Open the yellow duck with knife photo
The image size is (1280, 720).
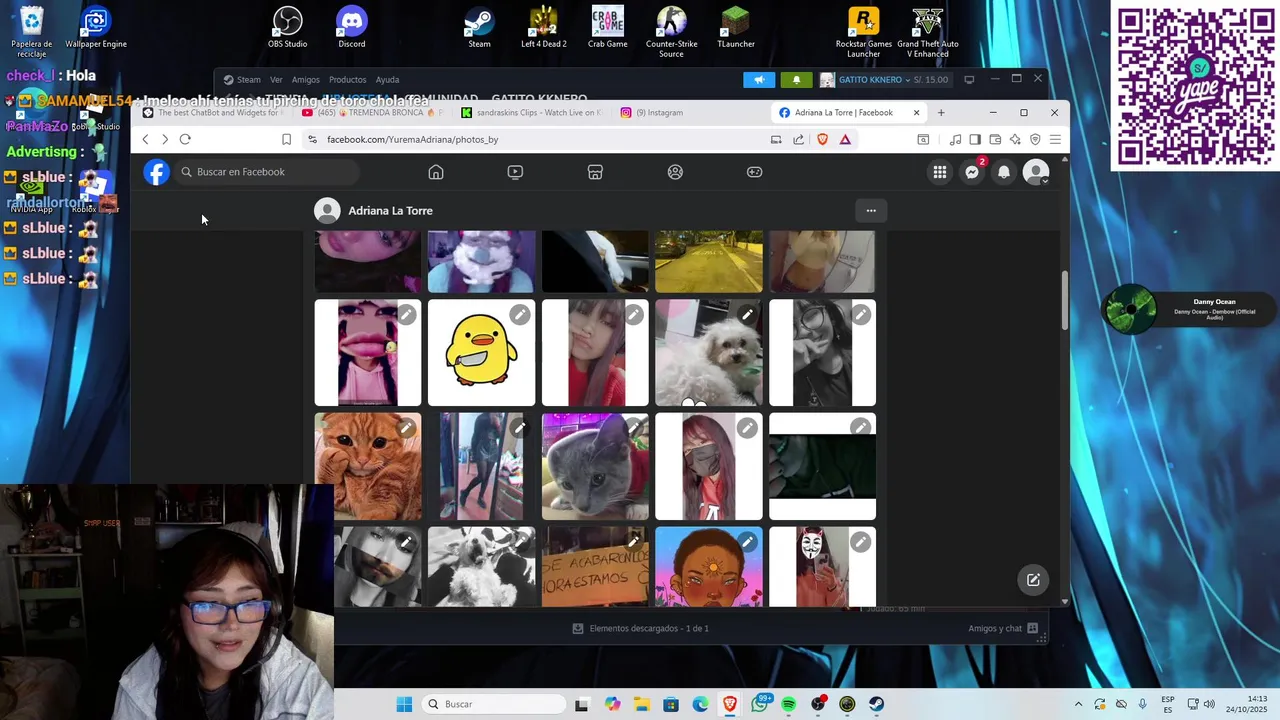click(481, 353)
